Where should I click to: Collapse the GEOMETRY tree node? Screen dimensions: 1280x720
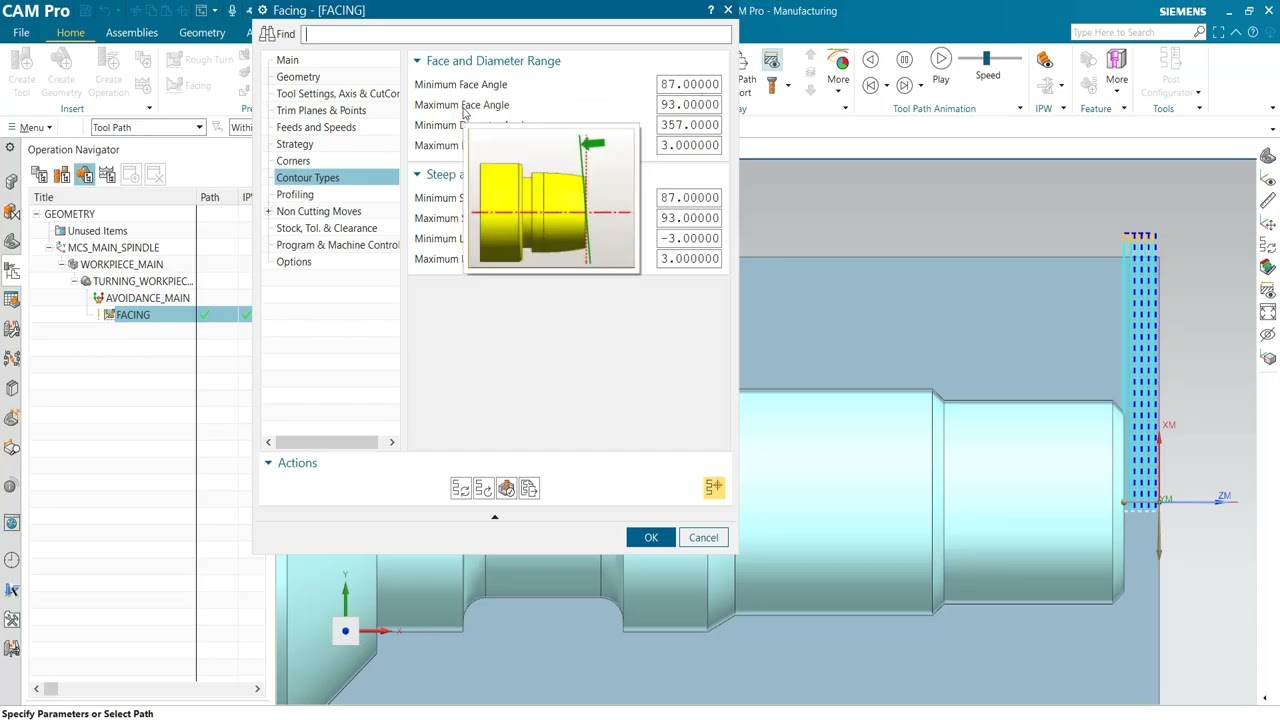(x=36, y=214)
